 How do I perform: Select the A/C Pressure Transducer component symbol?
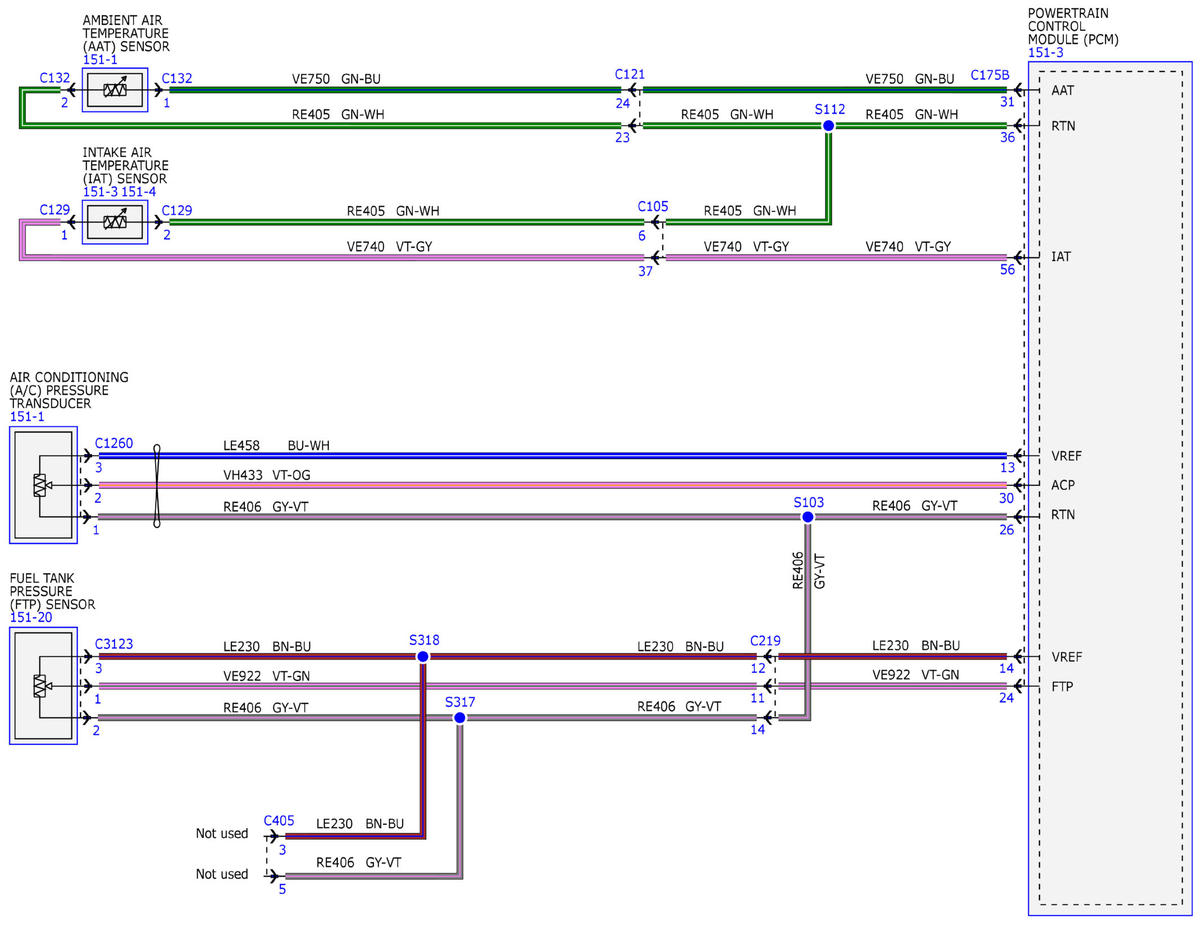(43, 486)
